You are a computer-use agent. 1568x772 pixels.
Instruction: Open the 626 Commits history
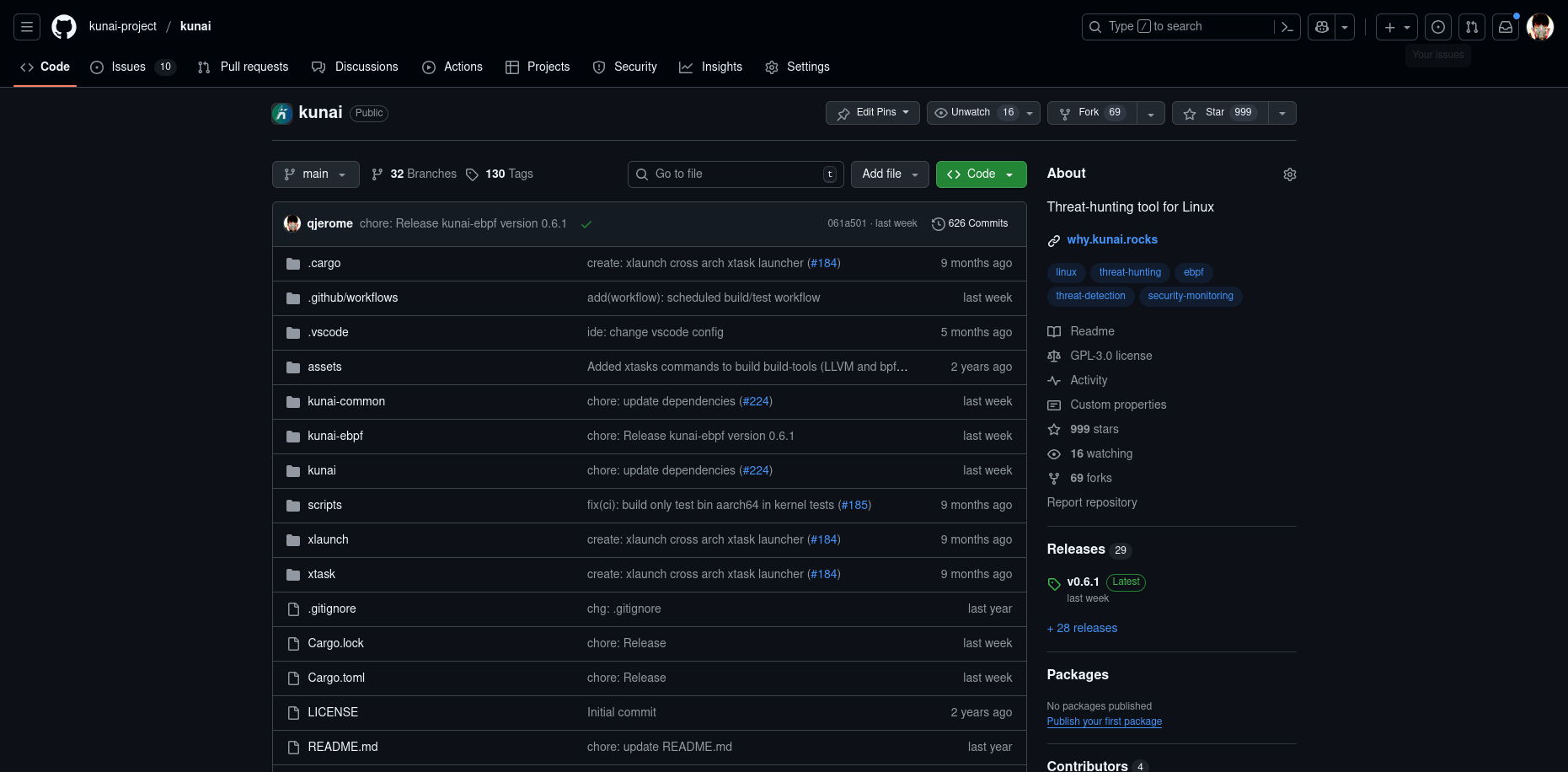[x=970, y=223]
